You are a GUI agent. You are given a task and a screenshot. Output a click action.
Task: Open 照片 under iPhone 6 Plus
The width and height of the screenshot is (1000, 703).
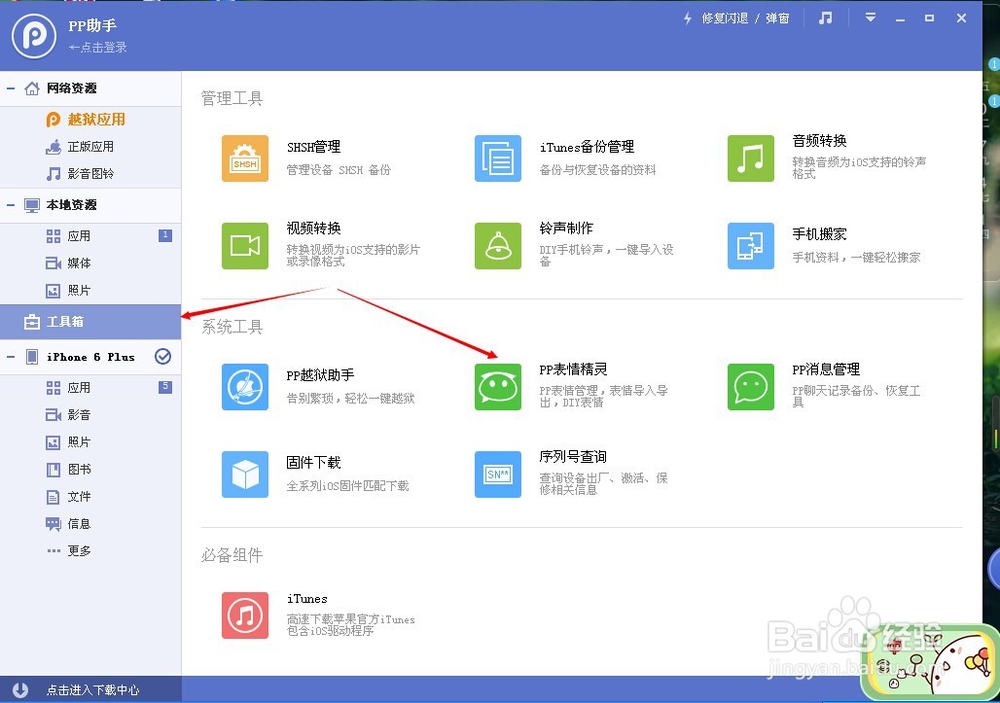[x=91, y=442]
